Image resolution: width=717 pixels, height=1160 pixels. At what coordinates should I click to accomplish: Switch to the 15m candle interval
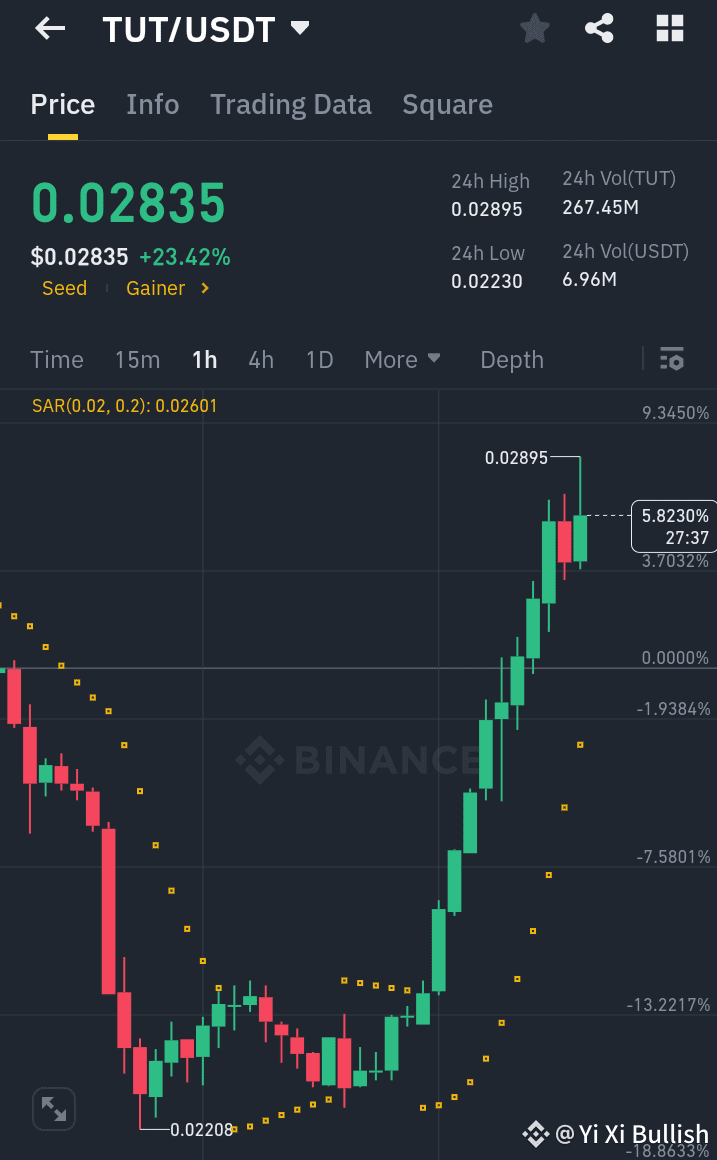(137, 359)
